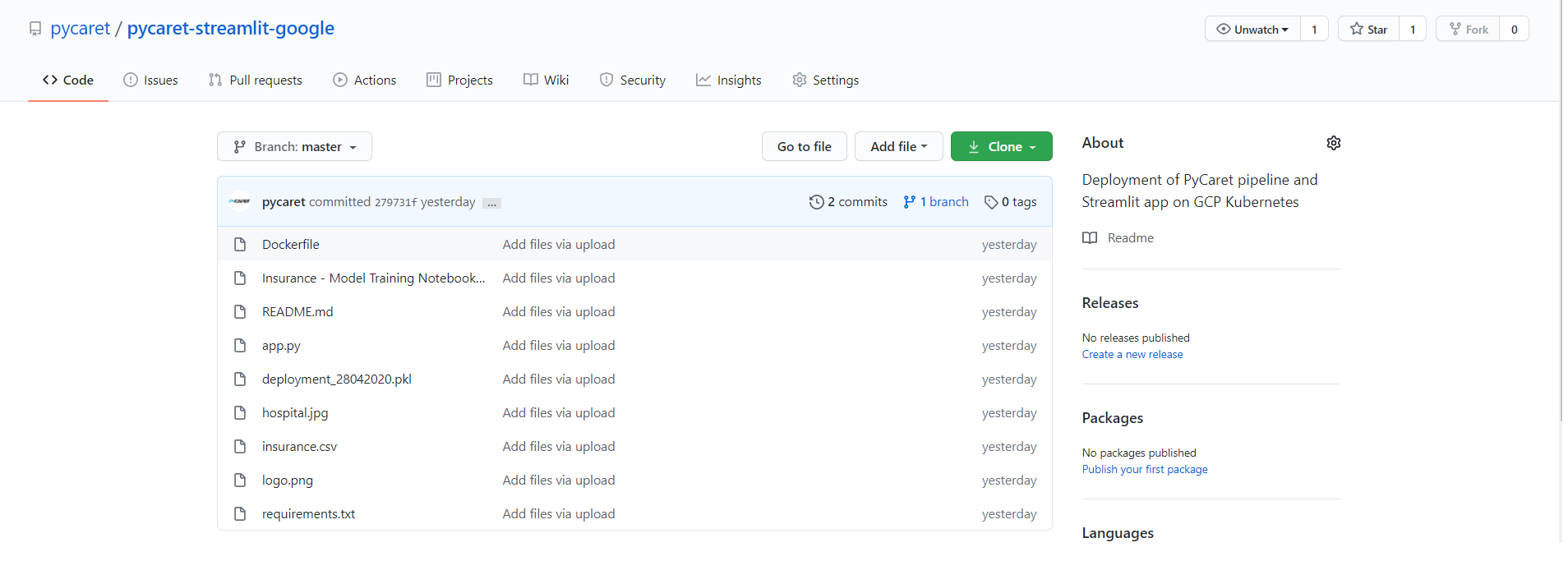1568x561 pixels.
Task: Click the pycaret avatar in commit bar
Action: tap(239, 201)
